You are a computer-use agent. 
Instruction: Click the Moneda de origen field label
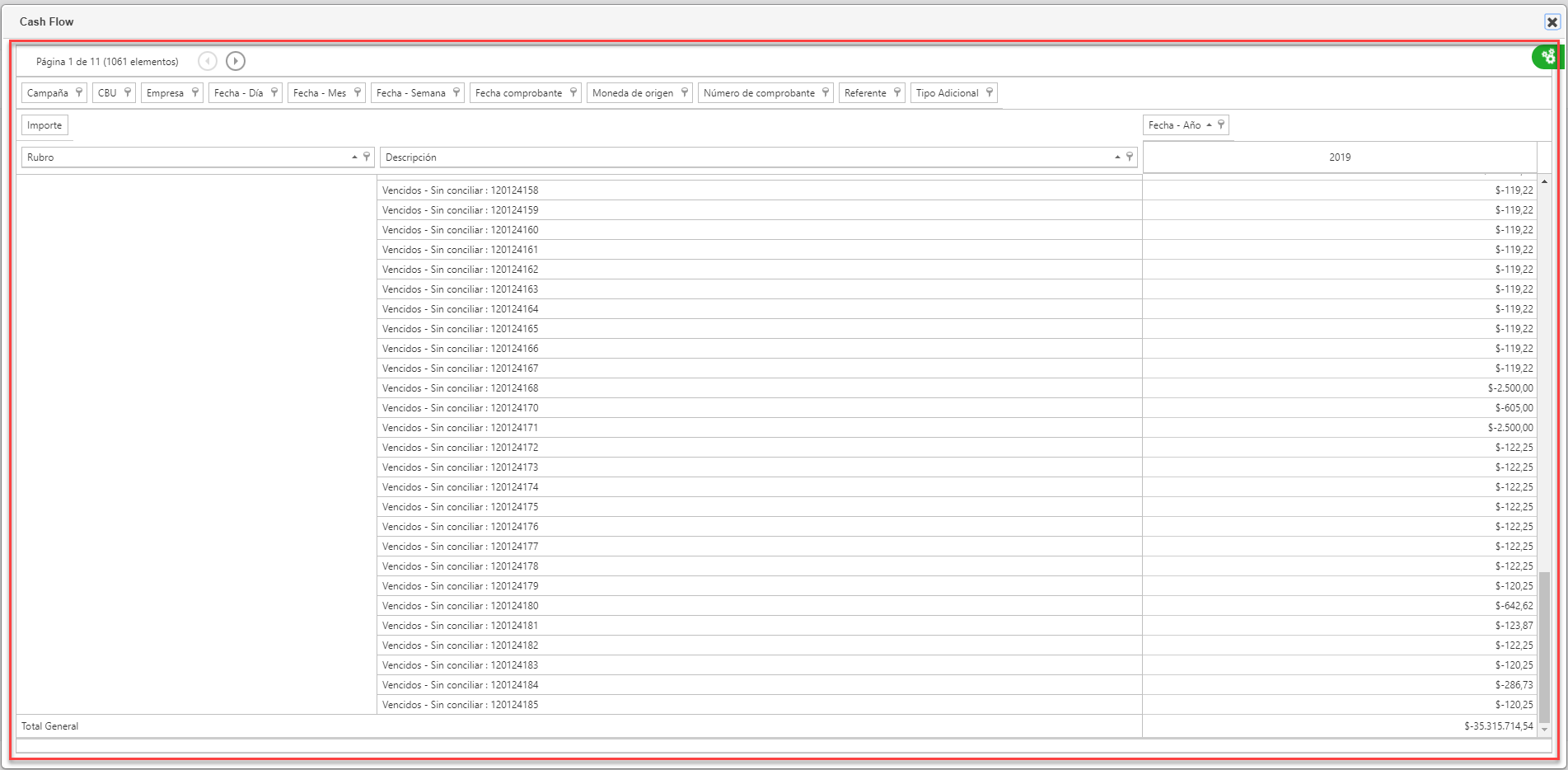[633, 93]
